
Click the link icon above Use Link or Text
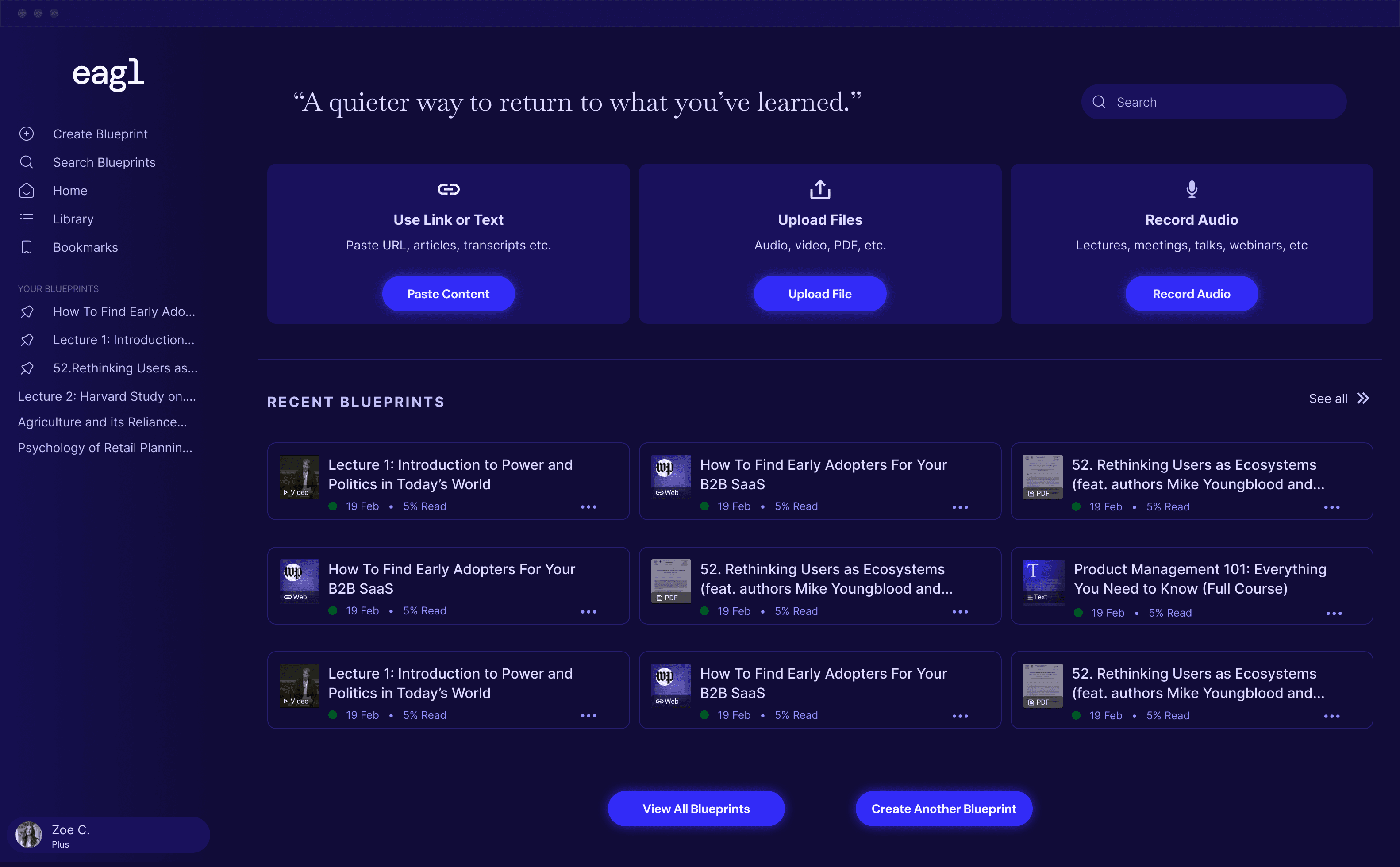point(448,188)
